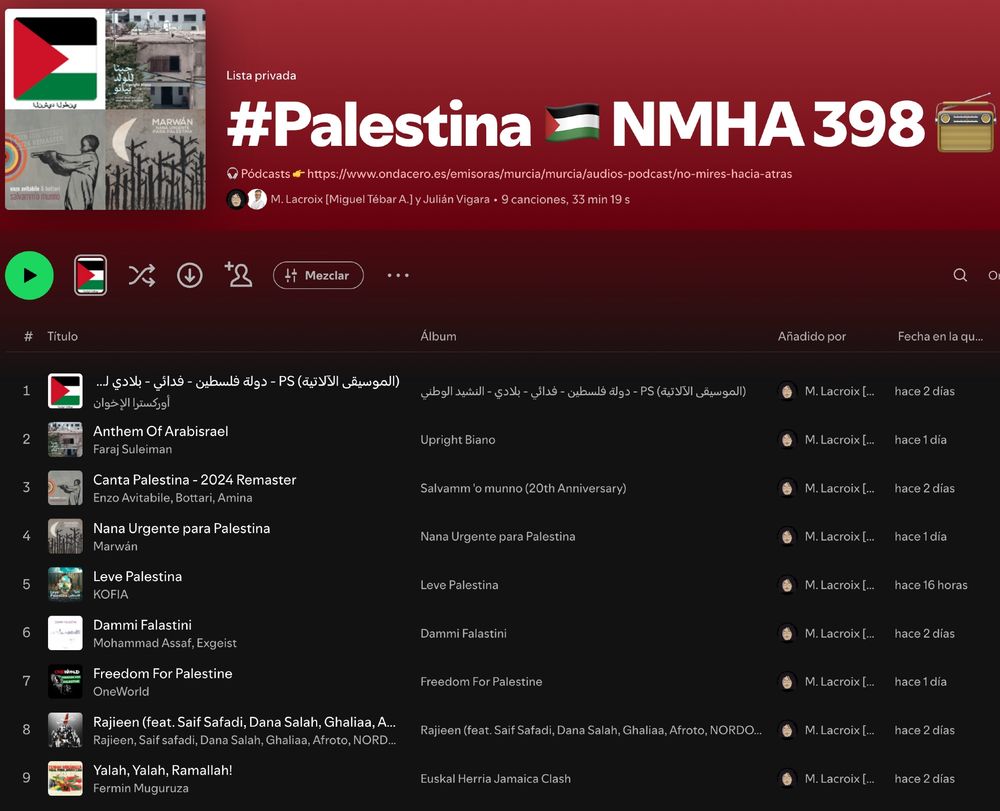The width and height of the screenshot is (1000, 811).
Task: Click the Rajieen cover thumbnail
Action: coord(65,730)
